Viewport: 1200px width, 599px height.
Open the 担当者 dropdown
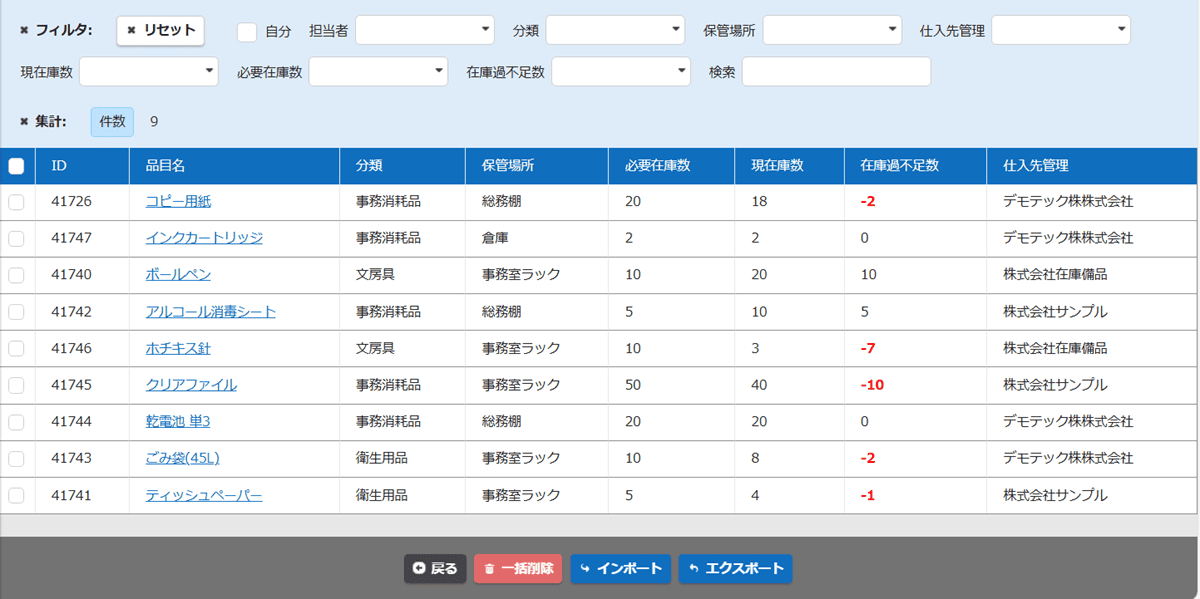[x=424, y=30]
